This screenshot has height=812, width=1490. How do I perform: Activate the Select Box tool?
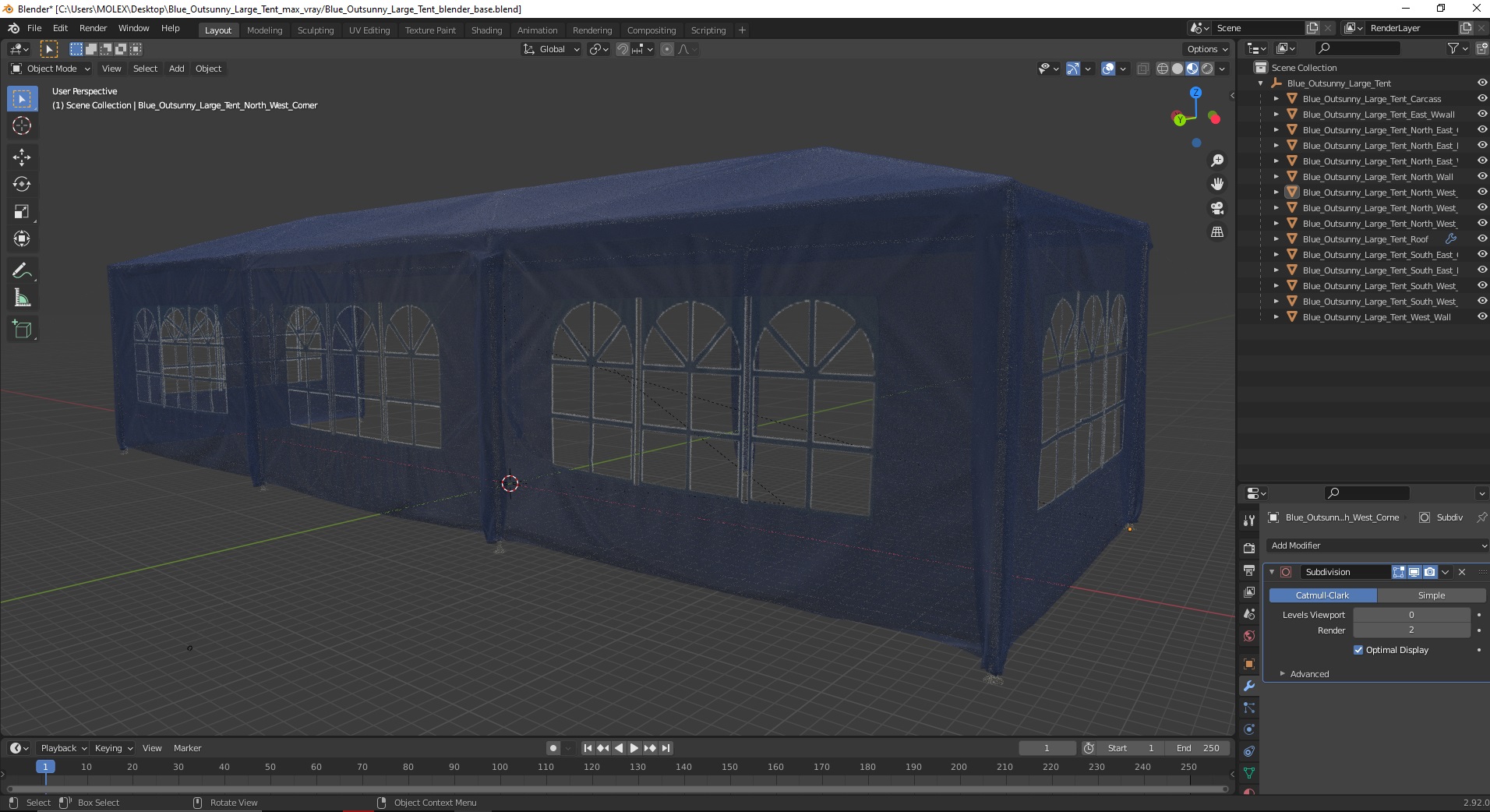pos(22,99)
